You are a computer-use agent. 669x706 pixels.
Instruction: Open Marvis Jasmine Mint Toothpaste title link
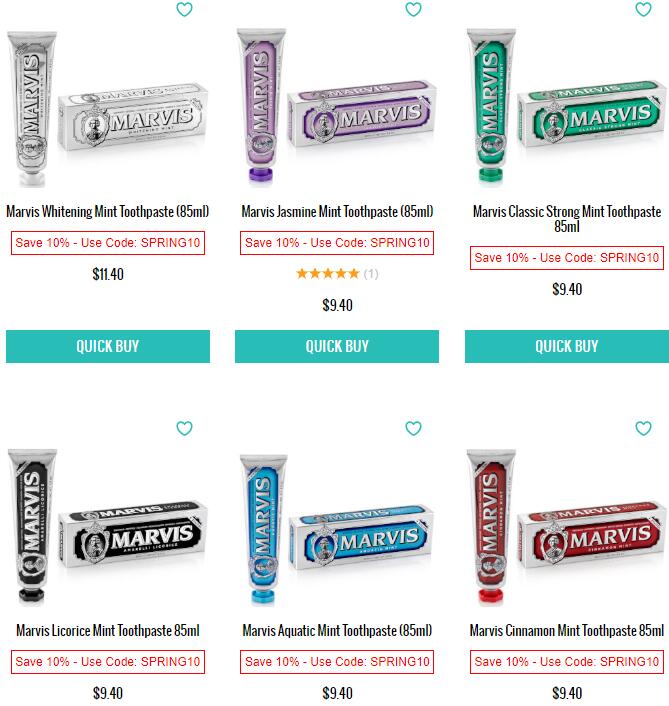337,211
